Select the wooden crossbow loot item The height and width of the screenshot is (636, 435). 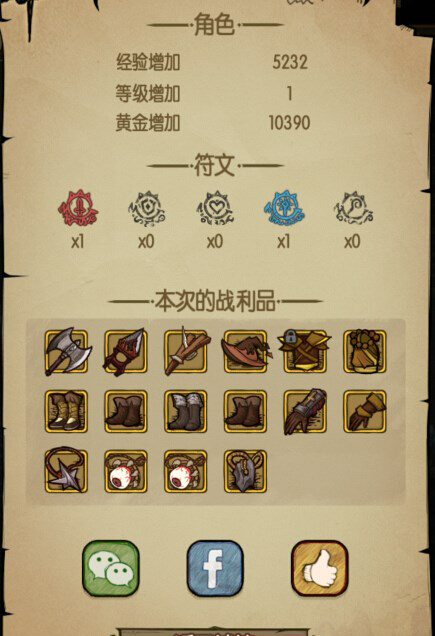pyautogui.click(x=185, y=352)
